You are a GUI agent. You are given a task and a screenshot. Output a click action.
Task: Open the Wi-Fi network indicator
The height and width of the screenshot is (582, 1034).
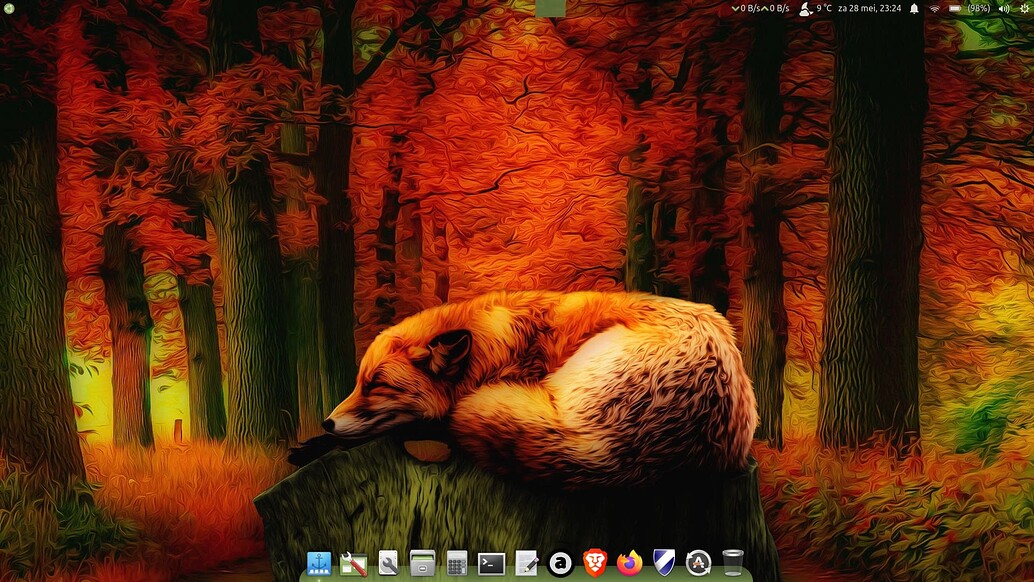pyautogui.click(x=934, y=9)
